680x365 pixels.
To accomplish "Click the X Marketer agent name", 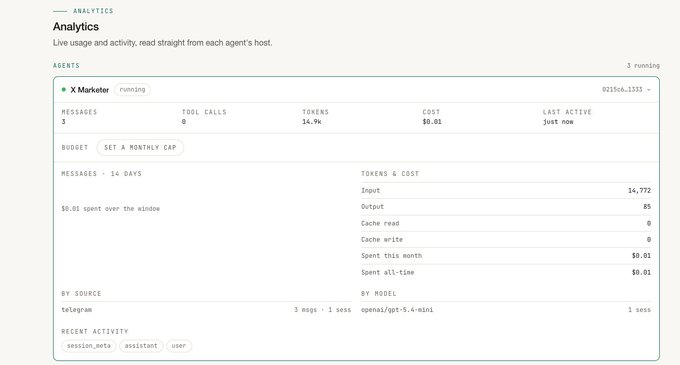I will (90, 90).
